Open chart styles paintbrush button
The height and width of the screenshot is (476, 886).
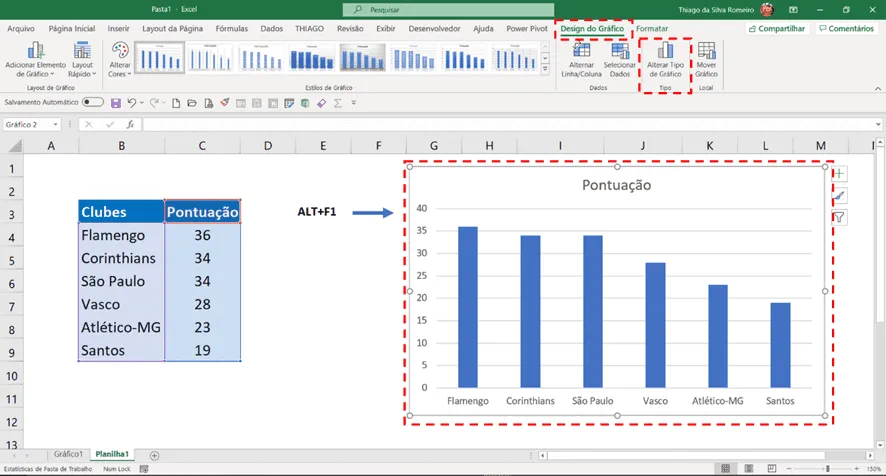839,196
